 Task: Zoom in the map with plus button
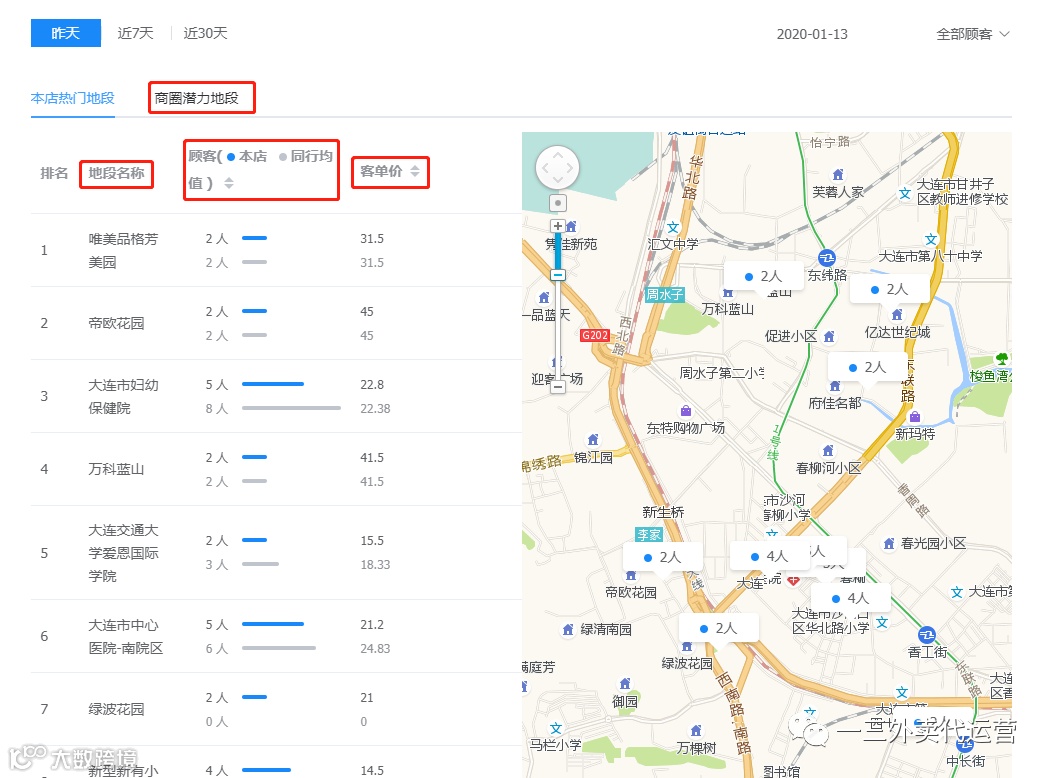pyautogui.click(x=558, y=226)
